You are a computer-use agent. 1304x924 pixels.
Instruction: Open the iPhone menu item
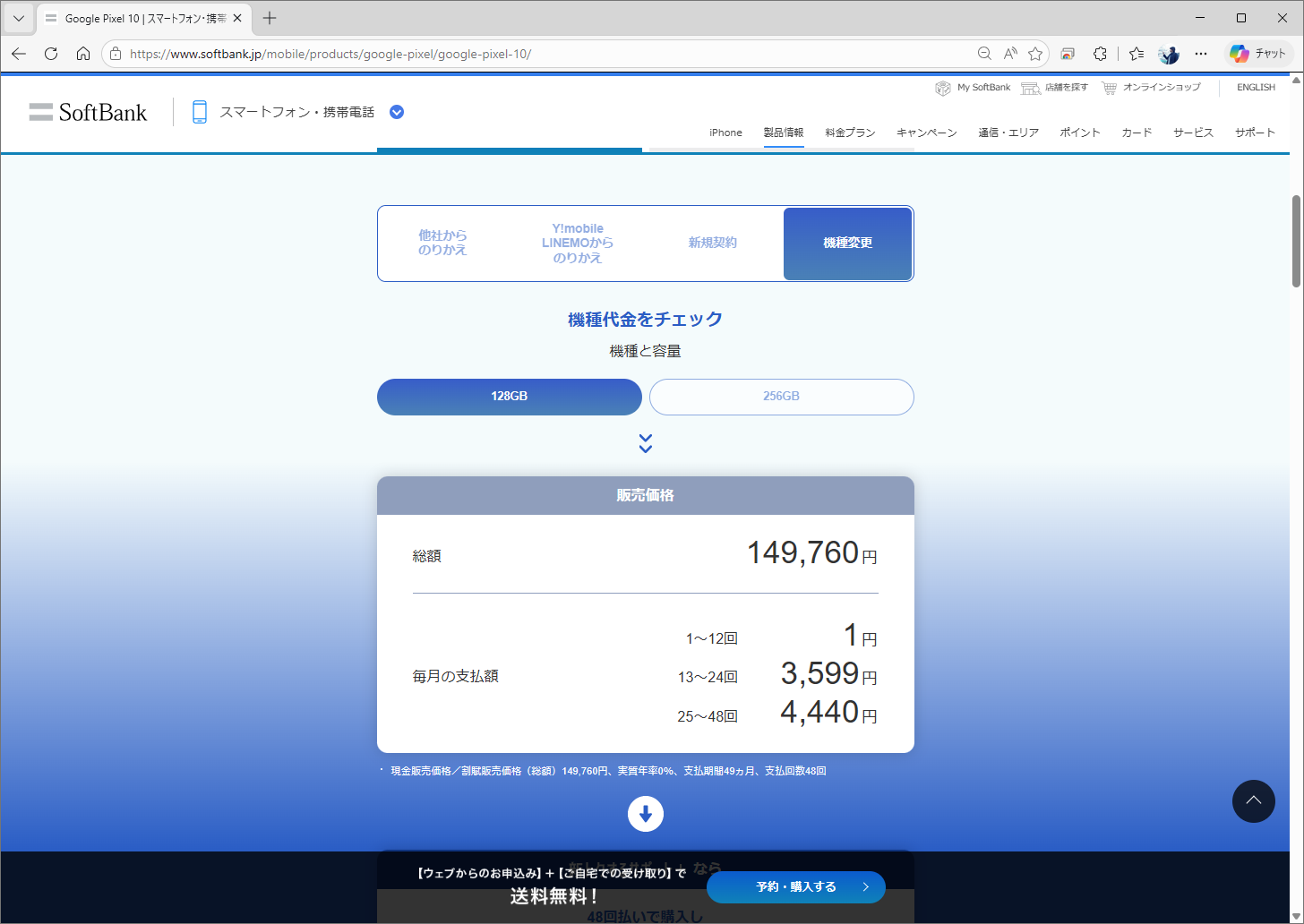[725, 133]
